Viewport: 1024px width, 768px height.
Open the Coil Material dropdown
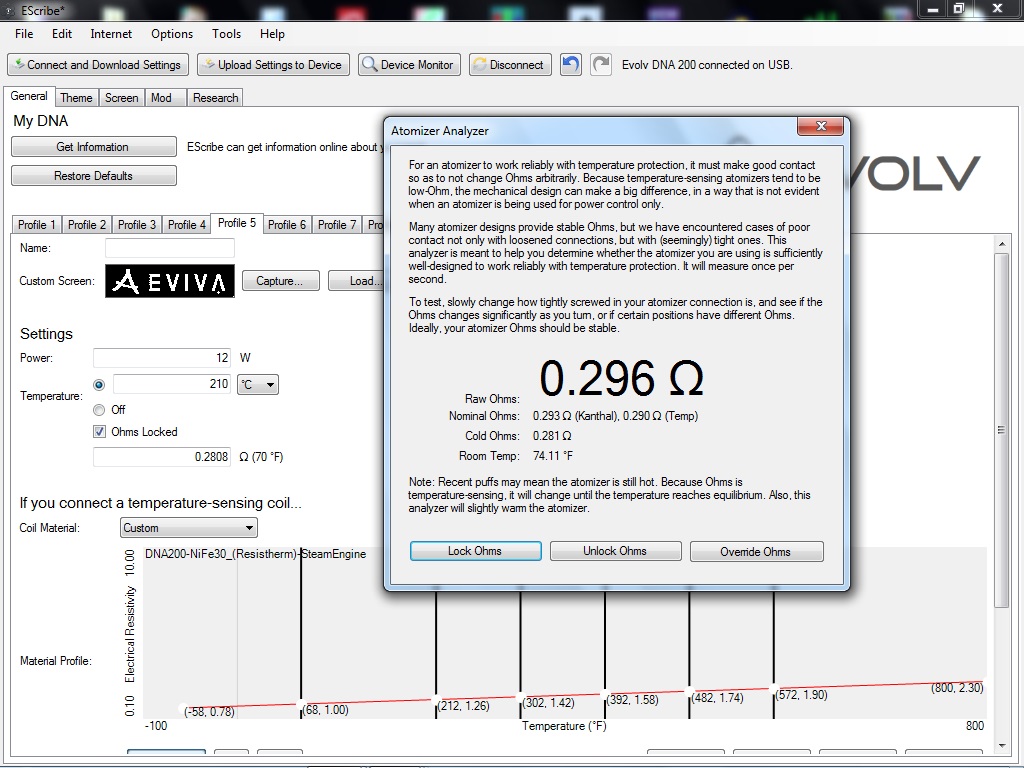[x=189, y=528]
